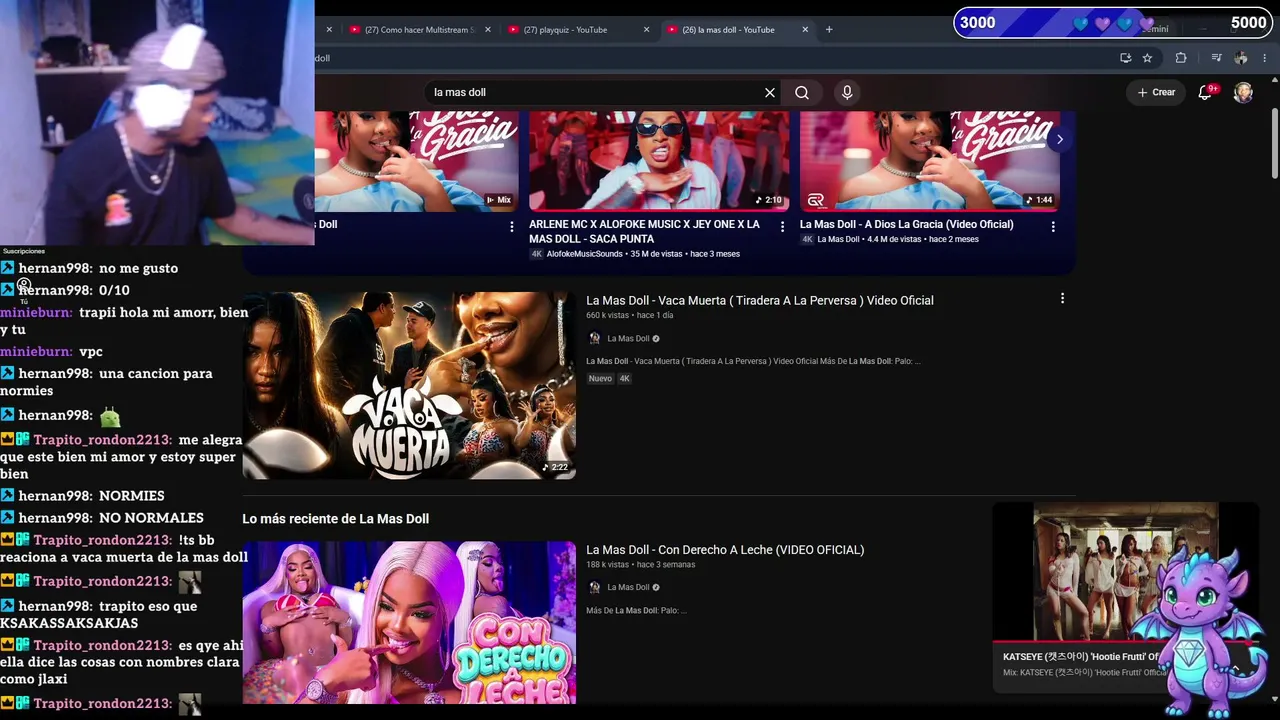Image resolution: width=1280 pixels, height=720 pixels.
Task: Open the 'SACA PUNTA' video title
Action: pos(644,232)
